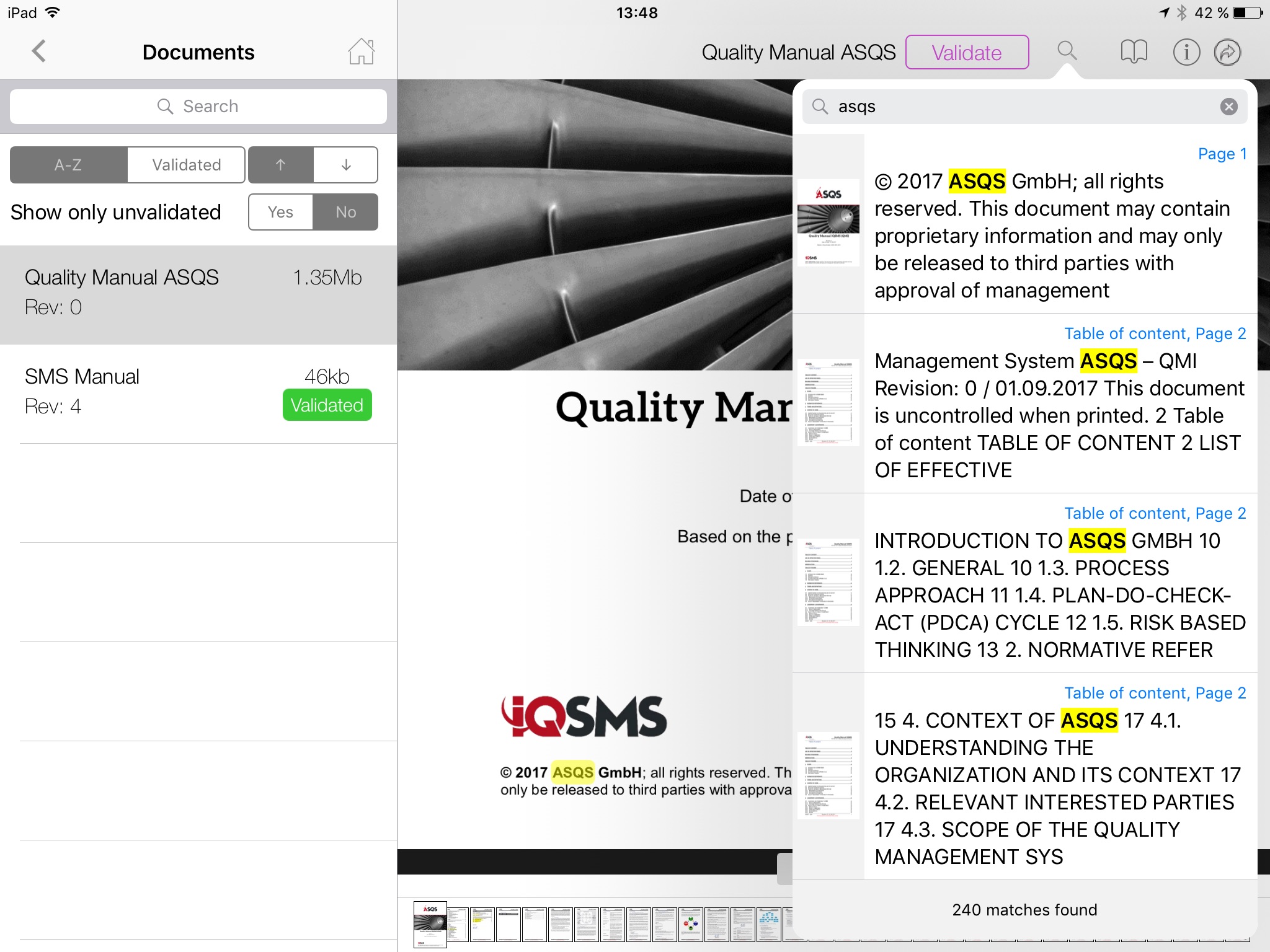1270x952 pixels.
Task: Switch sorting to Validated
Action: 186,165
